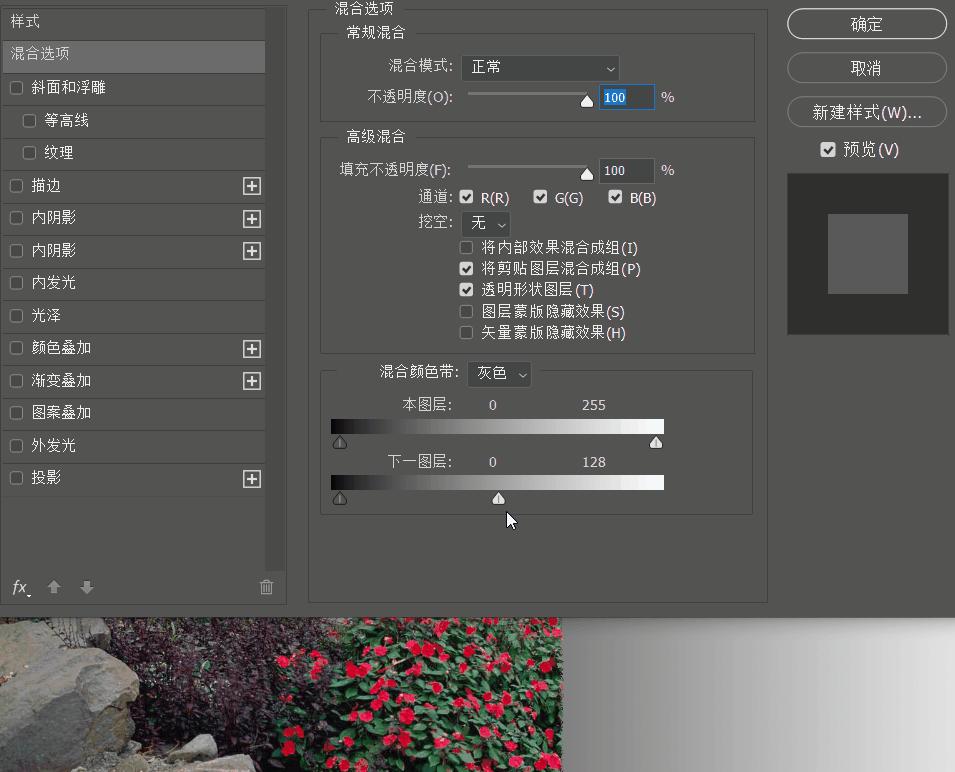
Task: Open the 挖空 dropdown
Action: (487, 223)
